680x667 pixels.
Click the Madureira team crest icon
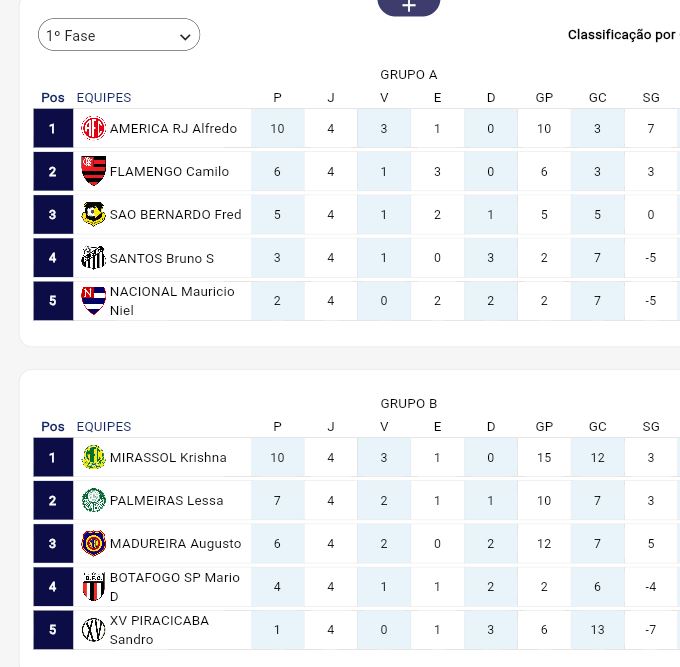93,543
